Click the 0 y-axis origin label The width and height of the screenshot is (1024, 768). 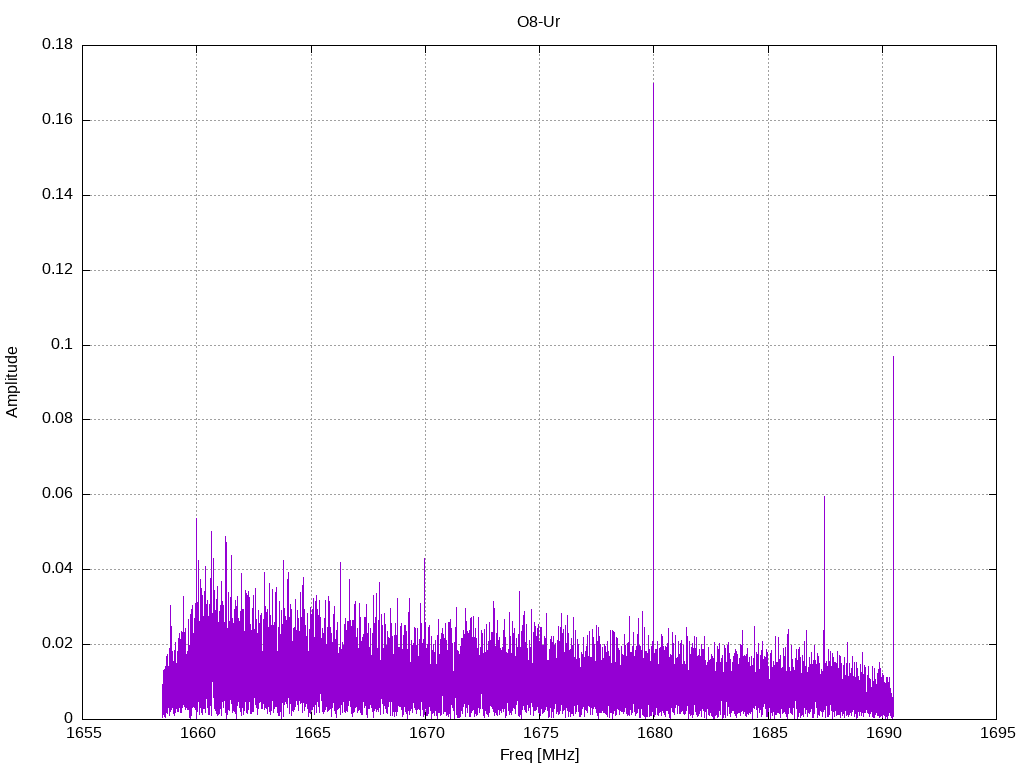pyautogui.click(x=68, y=719)
